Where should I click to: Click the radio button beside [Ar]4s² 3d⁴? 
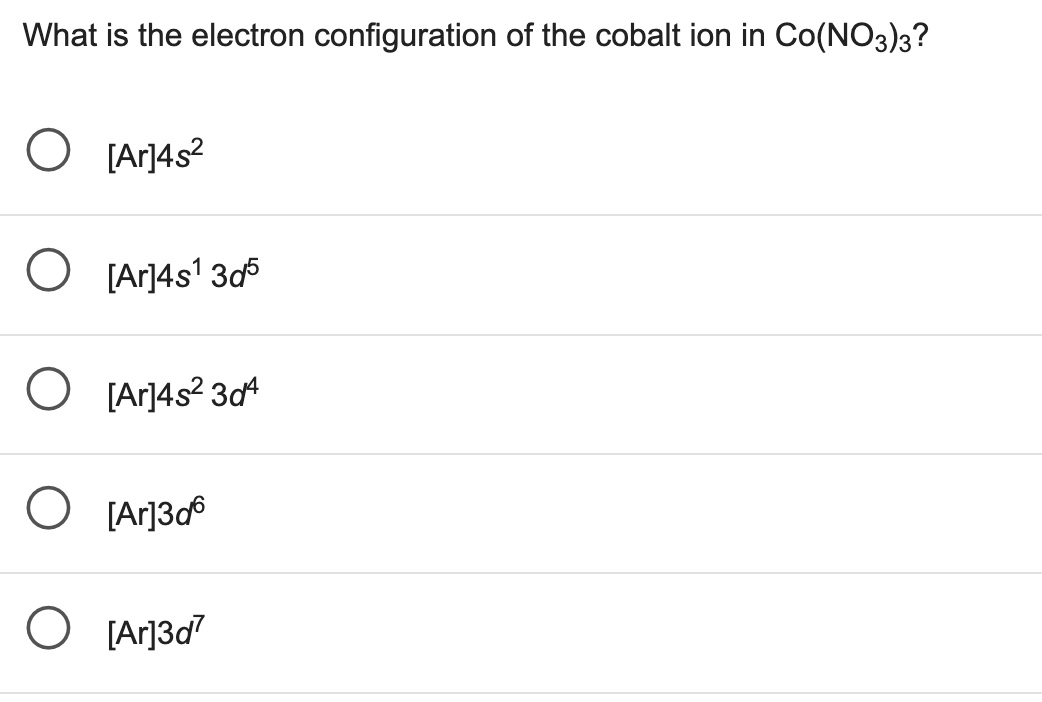(x=48, y=390)
